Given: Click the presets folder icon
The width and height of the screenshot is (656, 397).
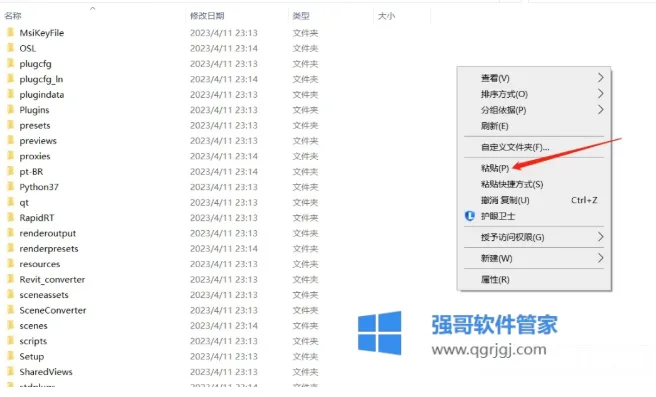Looking at the screenshot, I should click(x=11, y=125).
